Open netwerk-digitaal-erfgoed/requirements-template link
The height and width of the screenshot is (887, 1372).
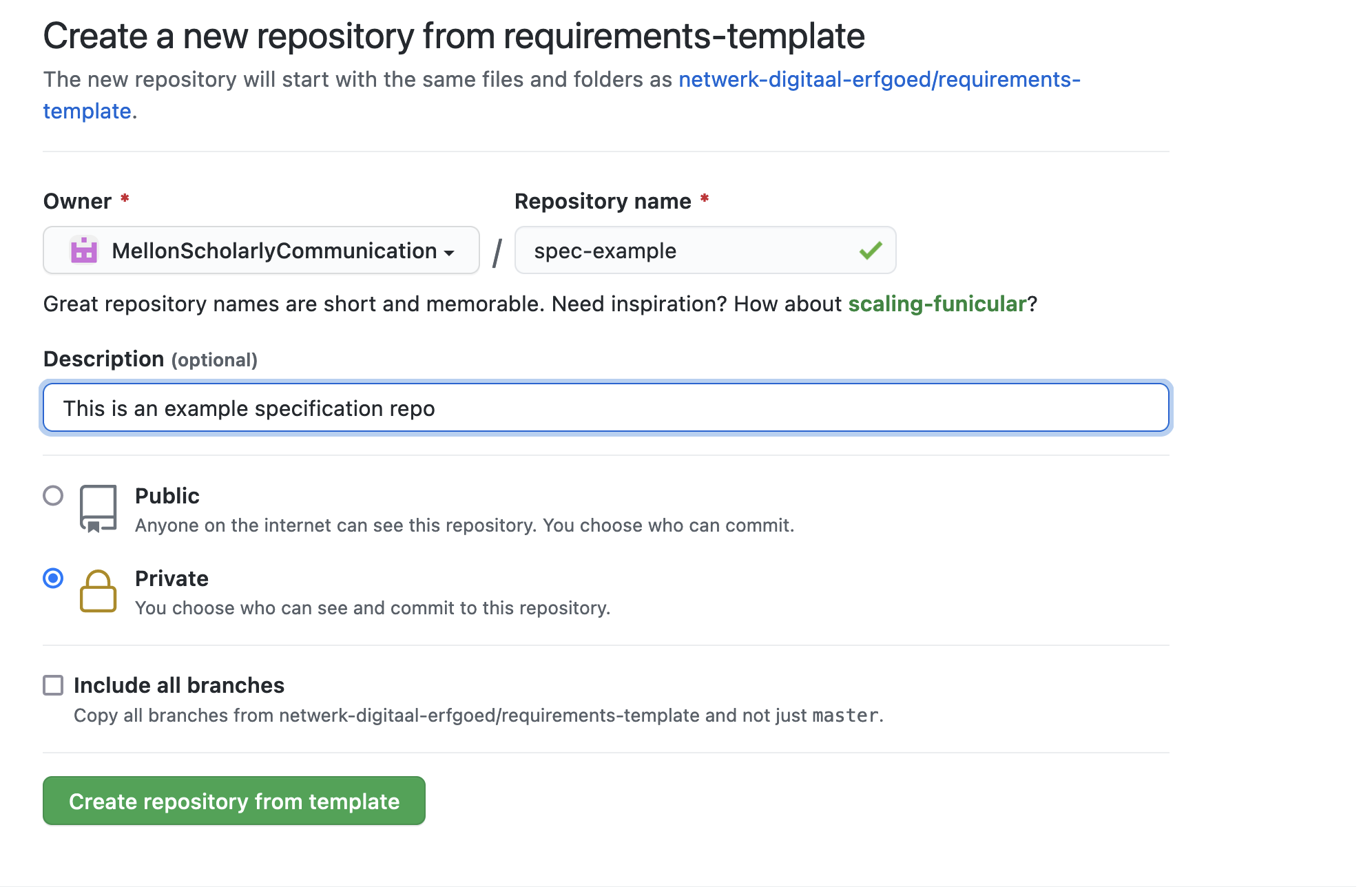click(880, 80)
